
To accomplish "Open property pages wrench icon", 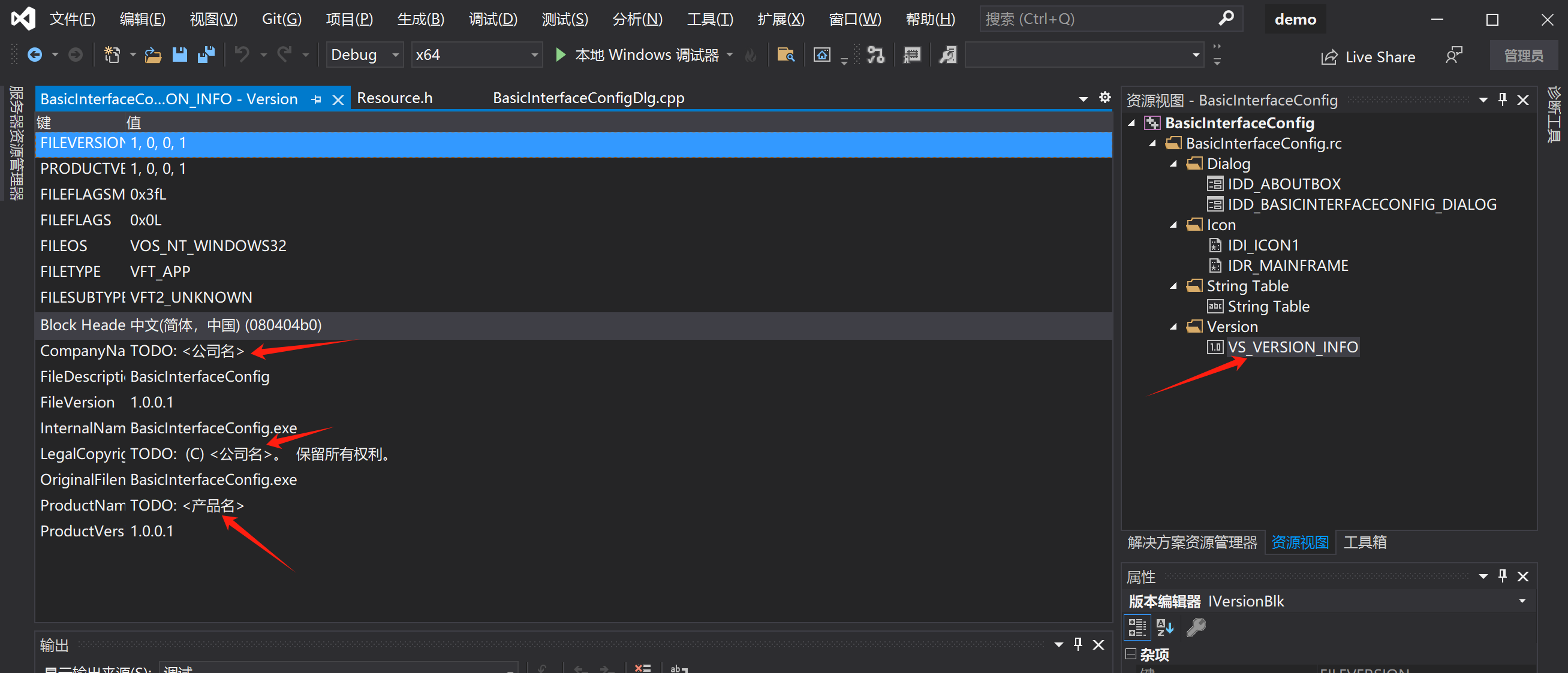I will pyautogui.click(x=1196, y=627).
